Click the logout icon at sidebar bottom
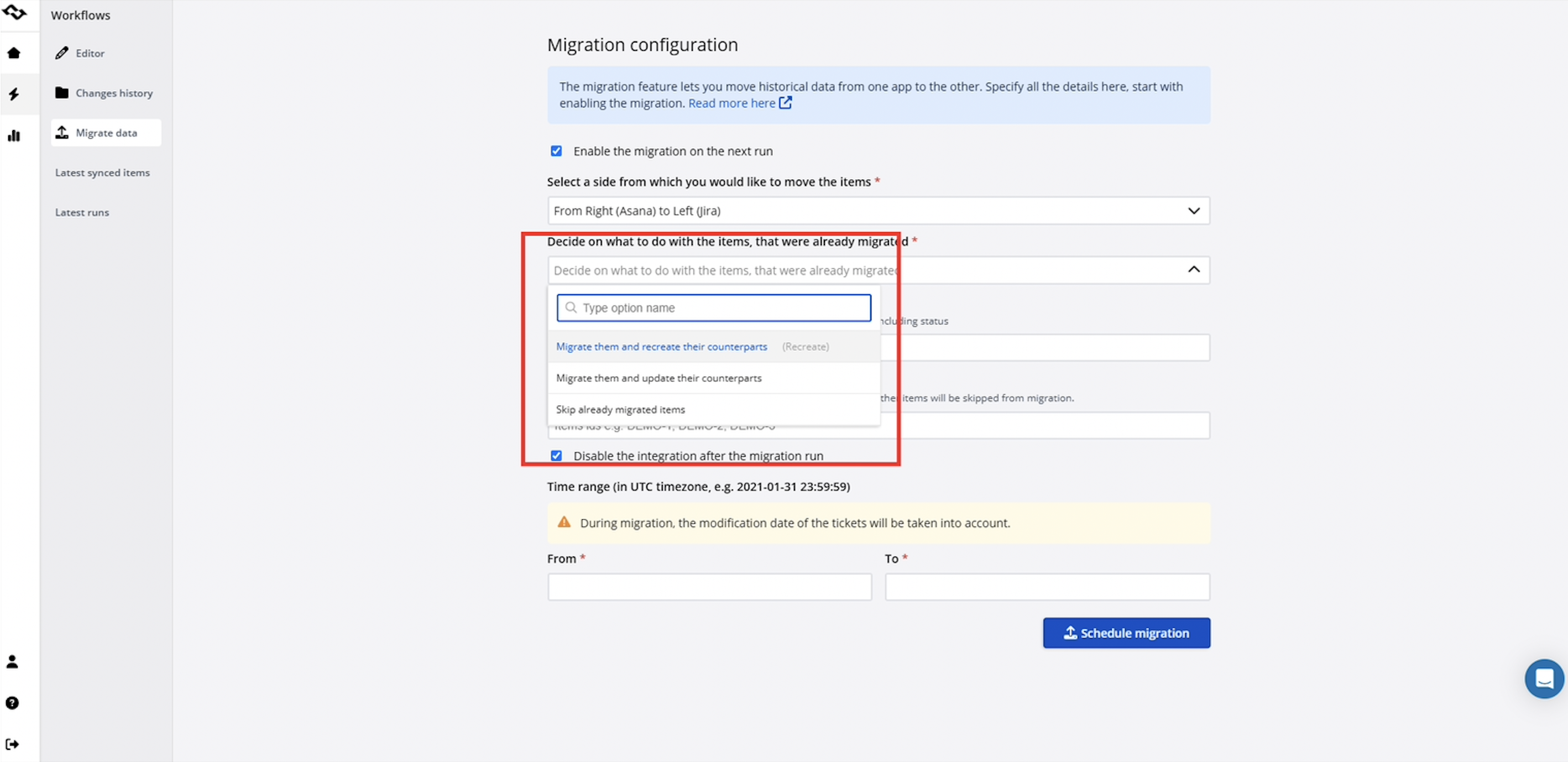This screenshot has height=762, width=1568. pos(12,743)
